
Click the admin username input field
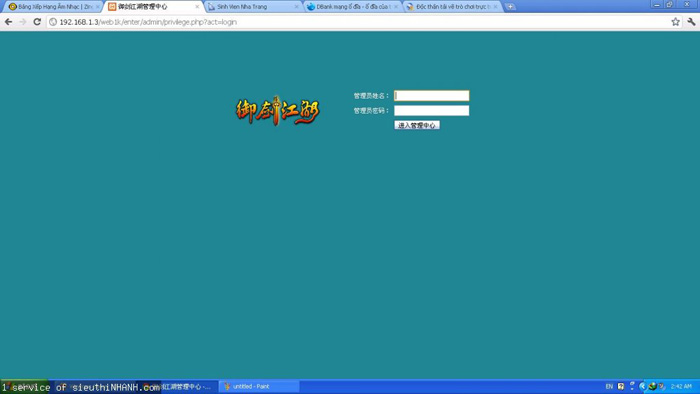[431, 95]
